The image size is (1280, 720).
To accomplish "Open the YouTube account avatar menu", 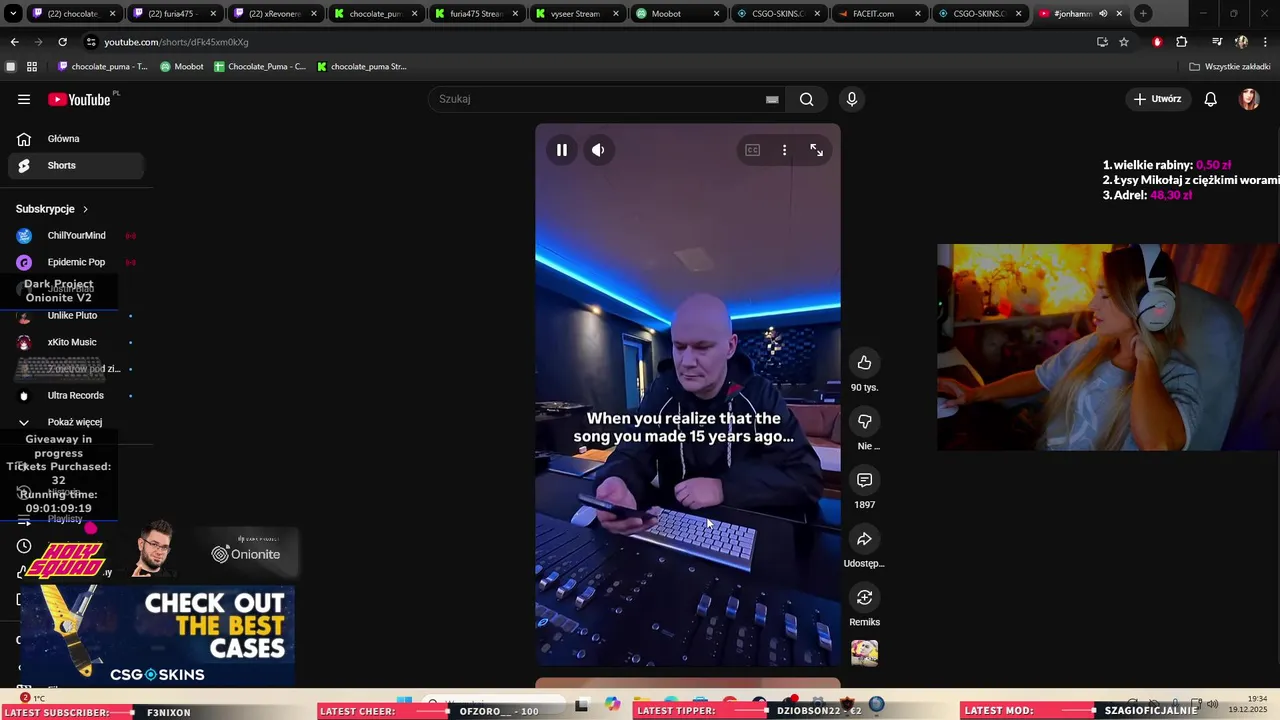I will [1249, 99].
